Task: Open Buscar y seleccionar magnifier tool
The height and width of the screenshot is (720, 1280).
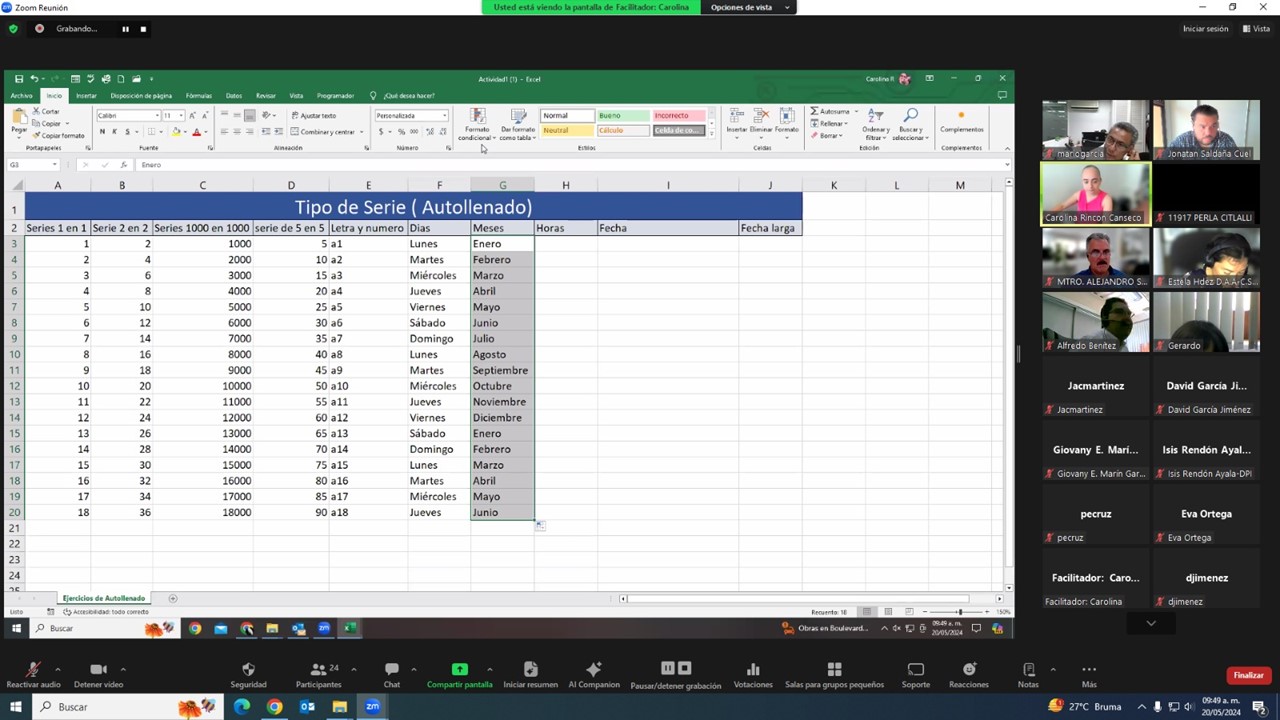Action: tap(910, 117)
